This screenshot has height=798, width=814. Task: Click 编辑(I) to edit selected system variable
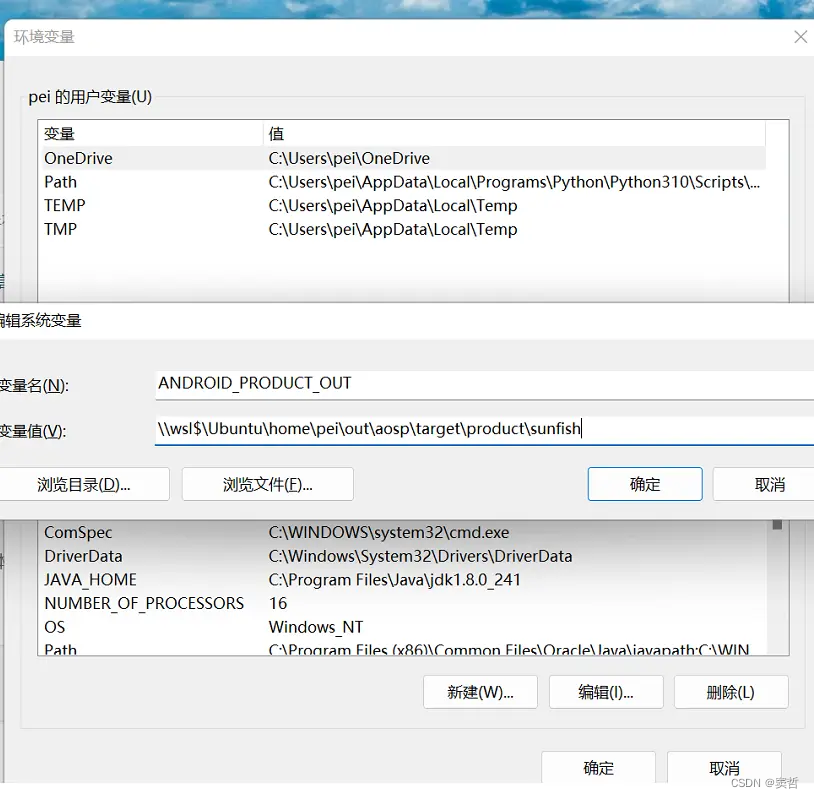pyautogui.click(x=605, y=691)
